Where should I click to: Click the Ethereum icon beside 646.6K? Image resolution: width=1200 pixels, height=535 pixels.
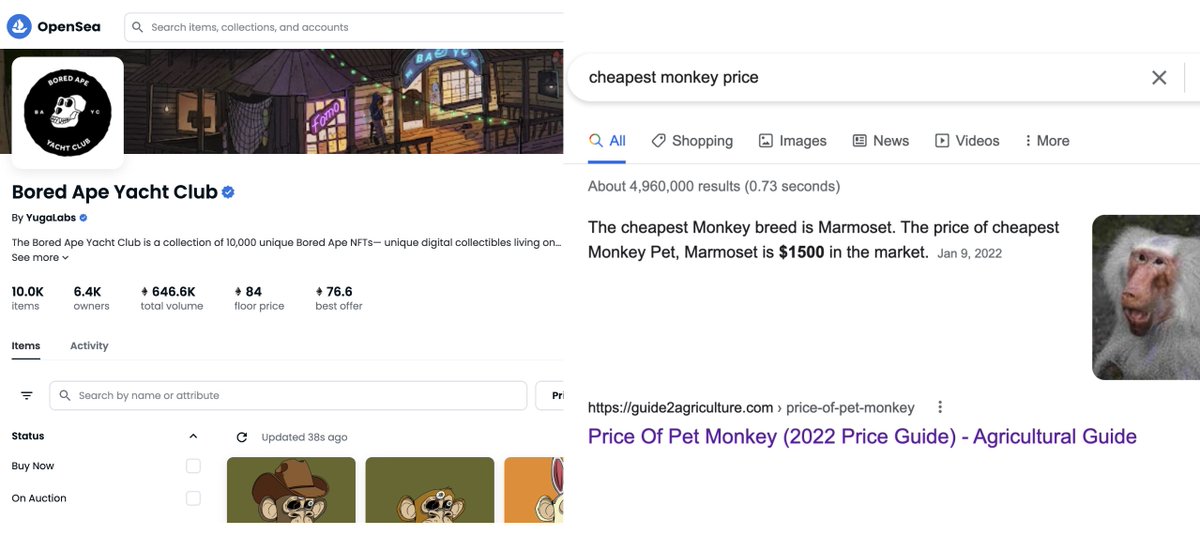145,292
